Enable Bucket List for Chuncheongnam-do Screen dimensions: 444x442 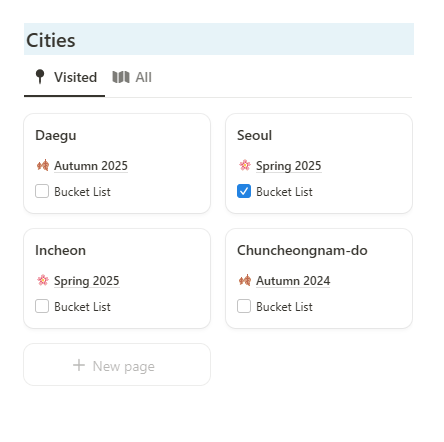pos(244,306)
